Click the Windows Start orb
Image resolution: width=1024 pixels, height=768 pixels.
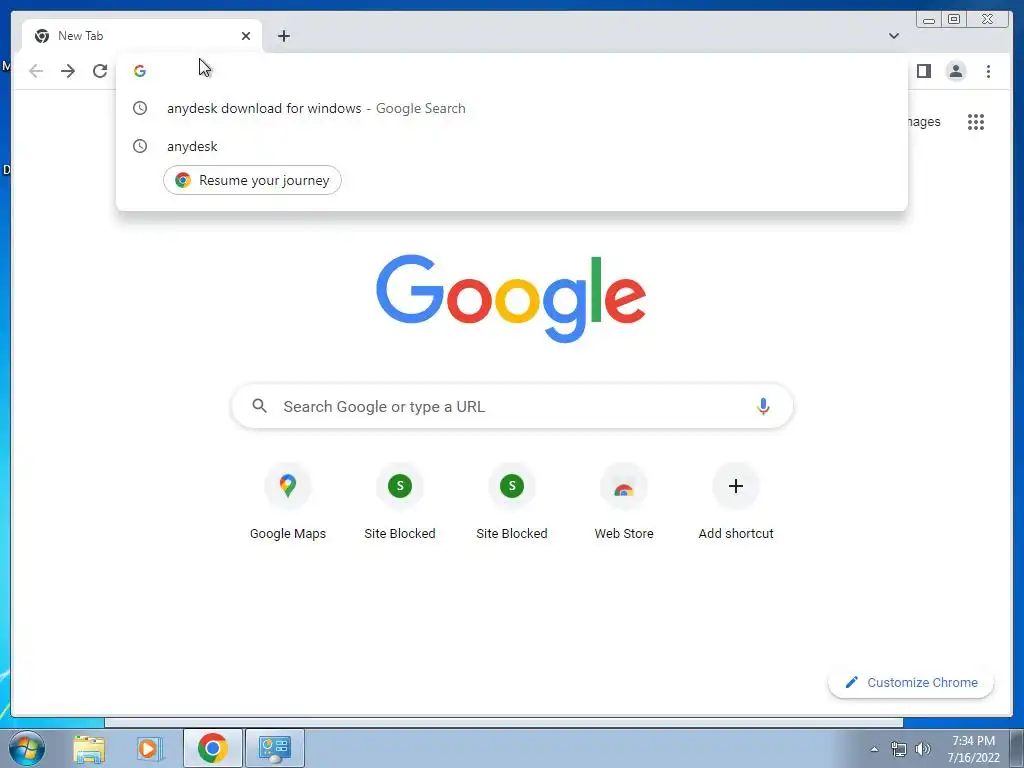click(x=27, y=748)
